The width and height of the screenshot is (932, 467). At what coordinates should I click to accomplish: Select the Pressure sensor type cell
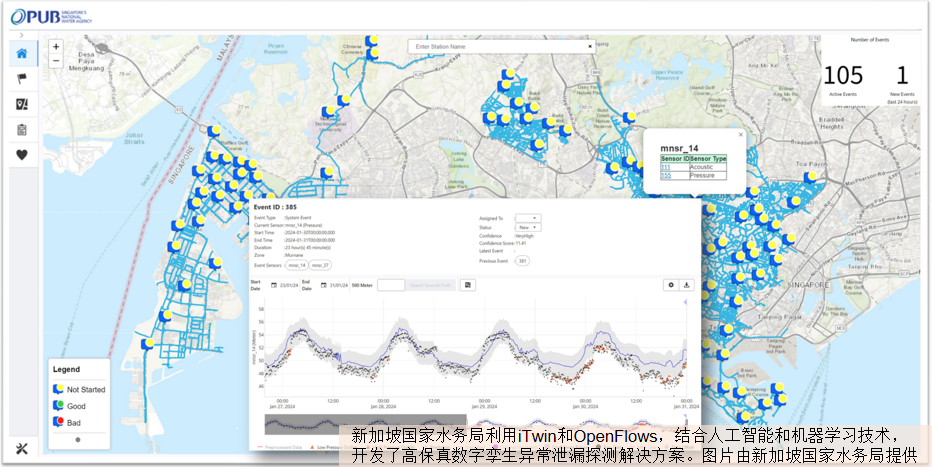708,176
